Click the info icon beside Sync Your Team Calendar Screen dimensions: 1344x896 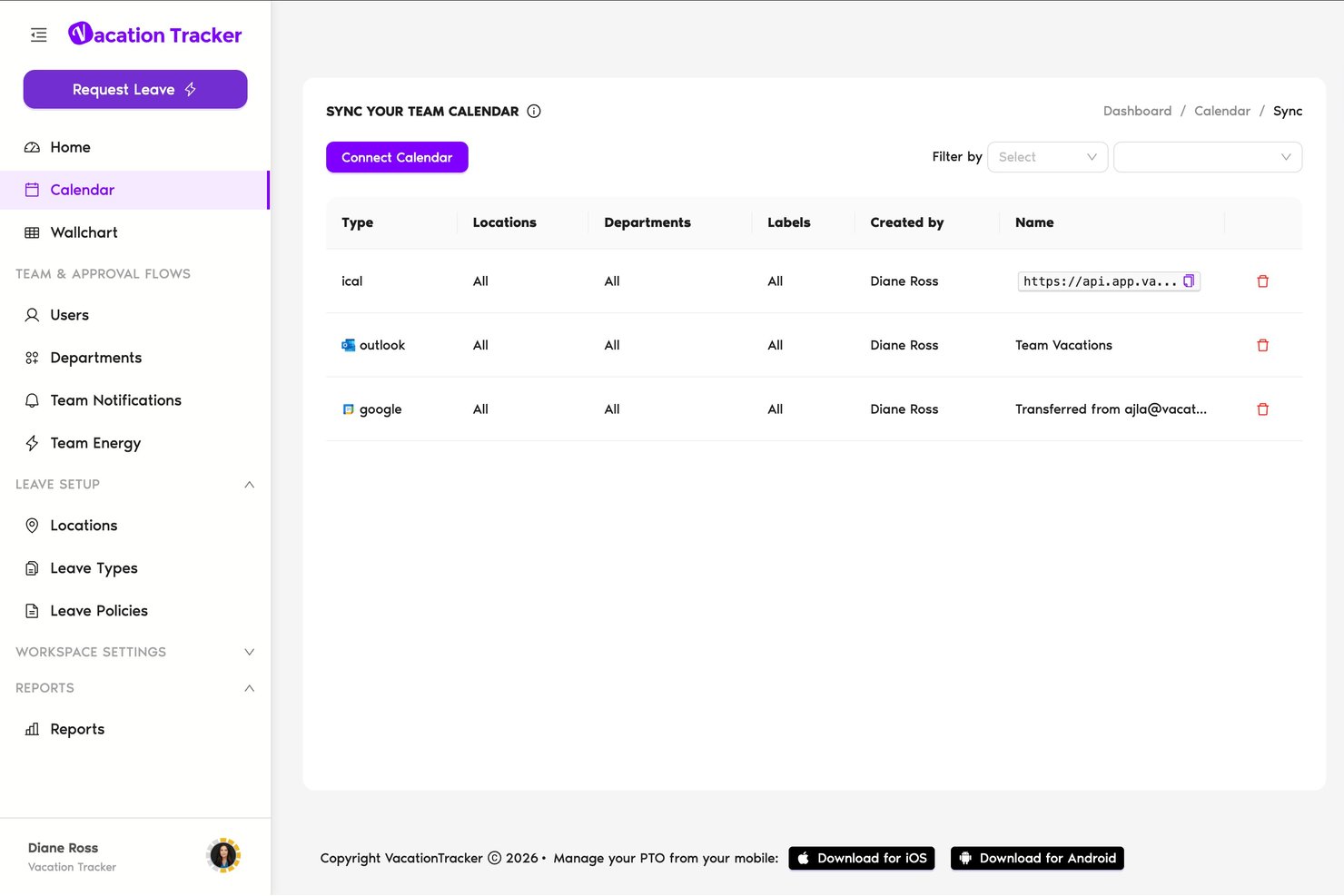click(x=534, y=112)
